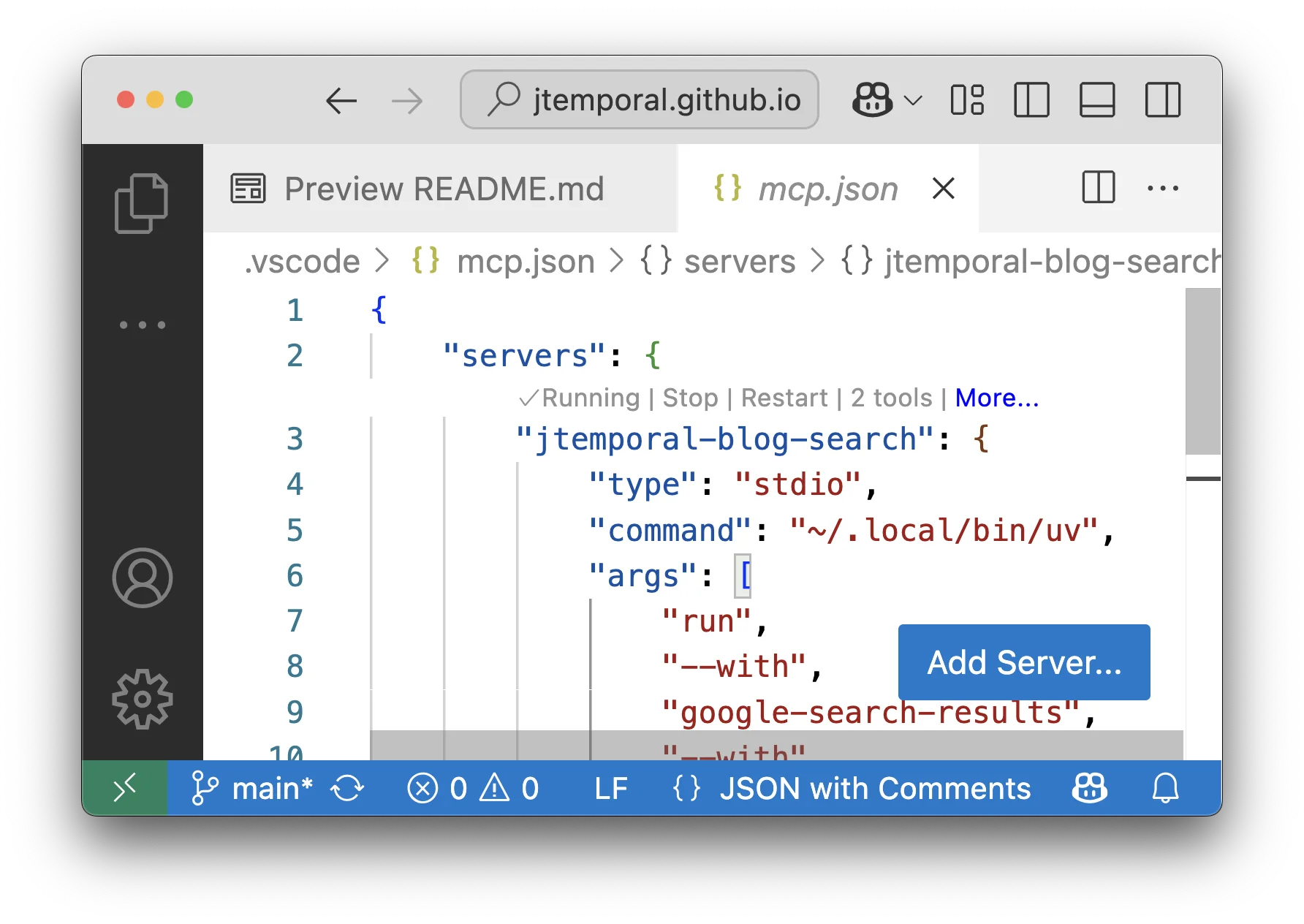Viewport: 1304px width, 924px height.
Task: Toggle the secondary sidebar visibility
Action: 1161,101
